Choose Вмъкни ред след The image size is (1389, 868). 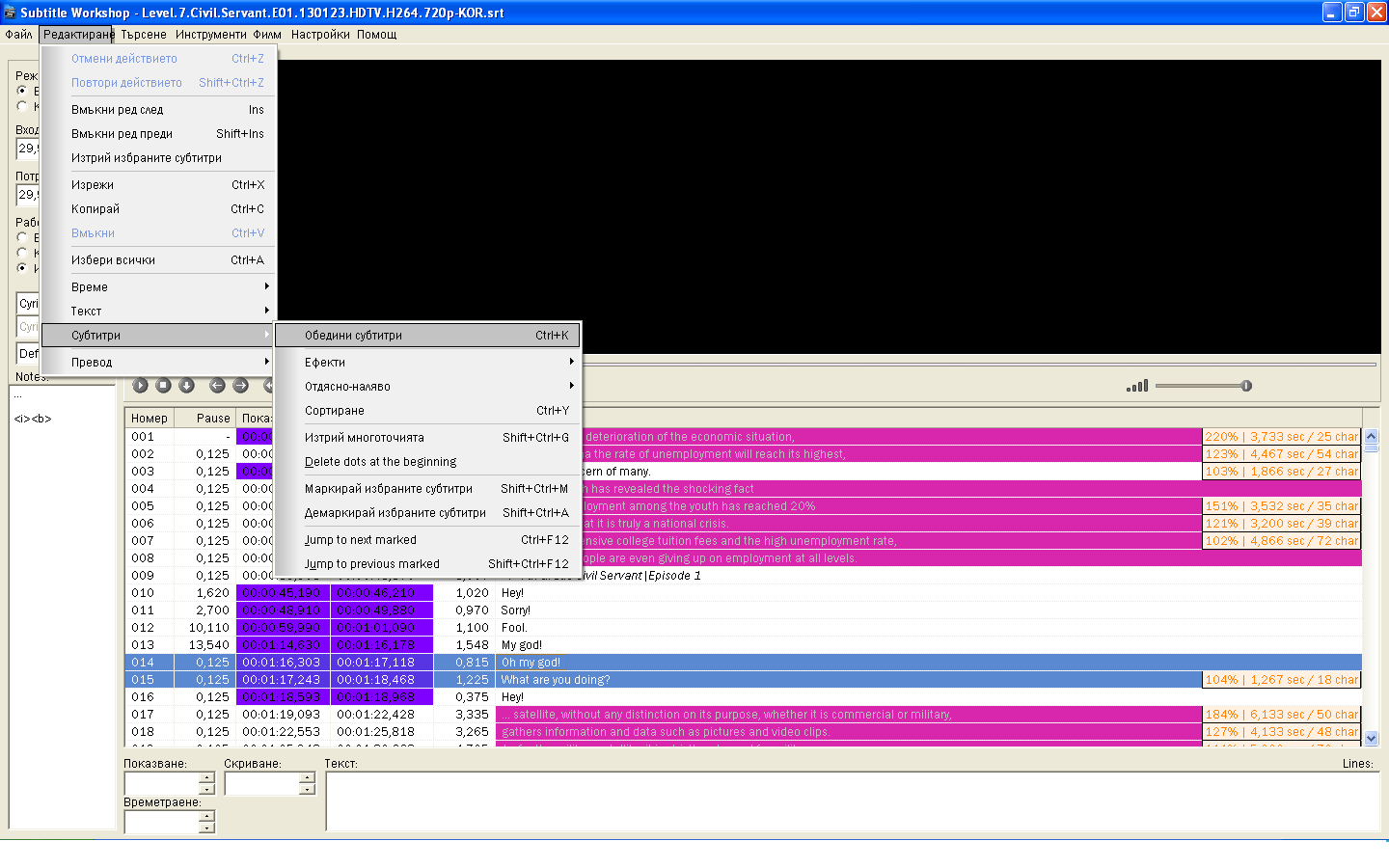point(159,110)
